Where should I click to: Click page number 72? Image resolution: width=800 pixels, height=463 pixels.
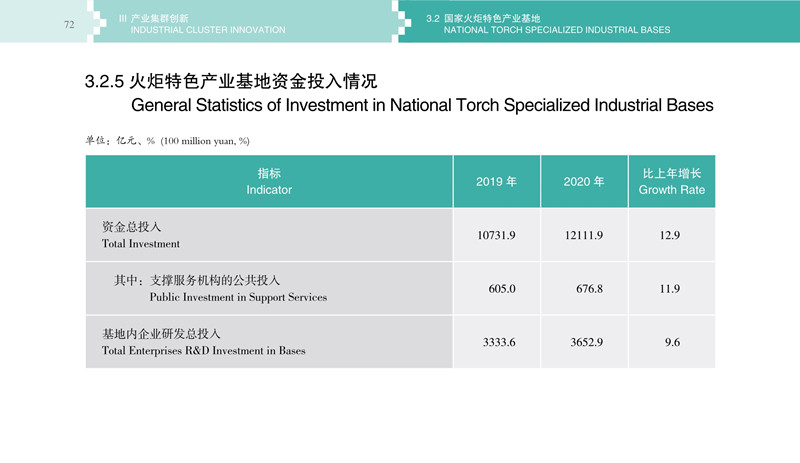point(69,25)
